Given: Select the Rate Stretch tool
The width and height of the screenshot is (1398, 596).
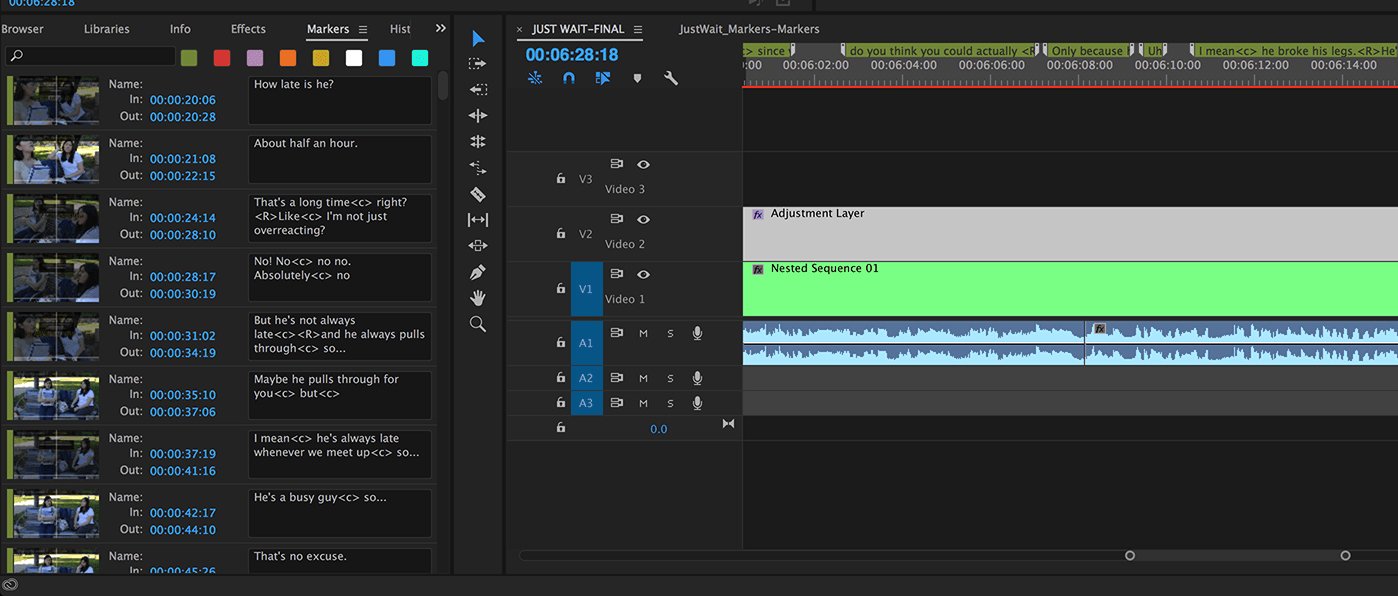Looking at the screenshot, I should (x=478, y=168).
